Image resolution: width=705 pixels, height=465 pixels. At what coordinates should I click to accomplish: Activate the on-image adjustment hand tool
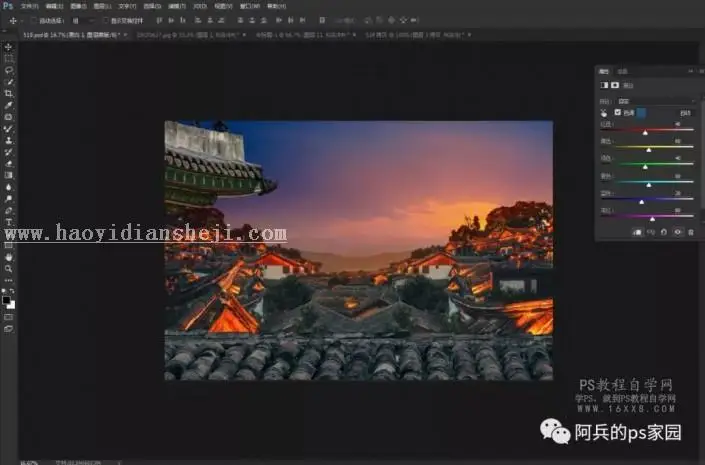click(x=603, y=113)
